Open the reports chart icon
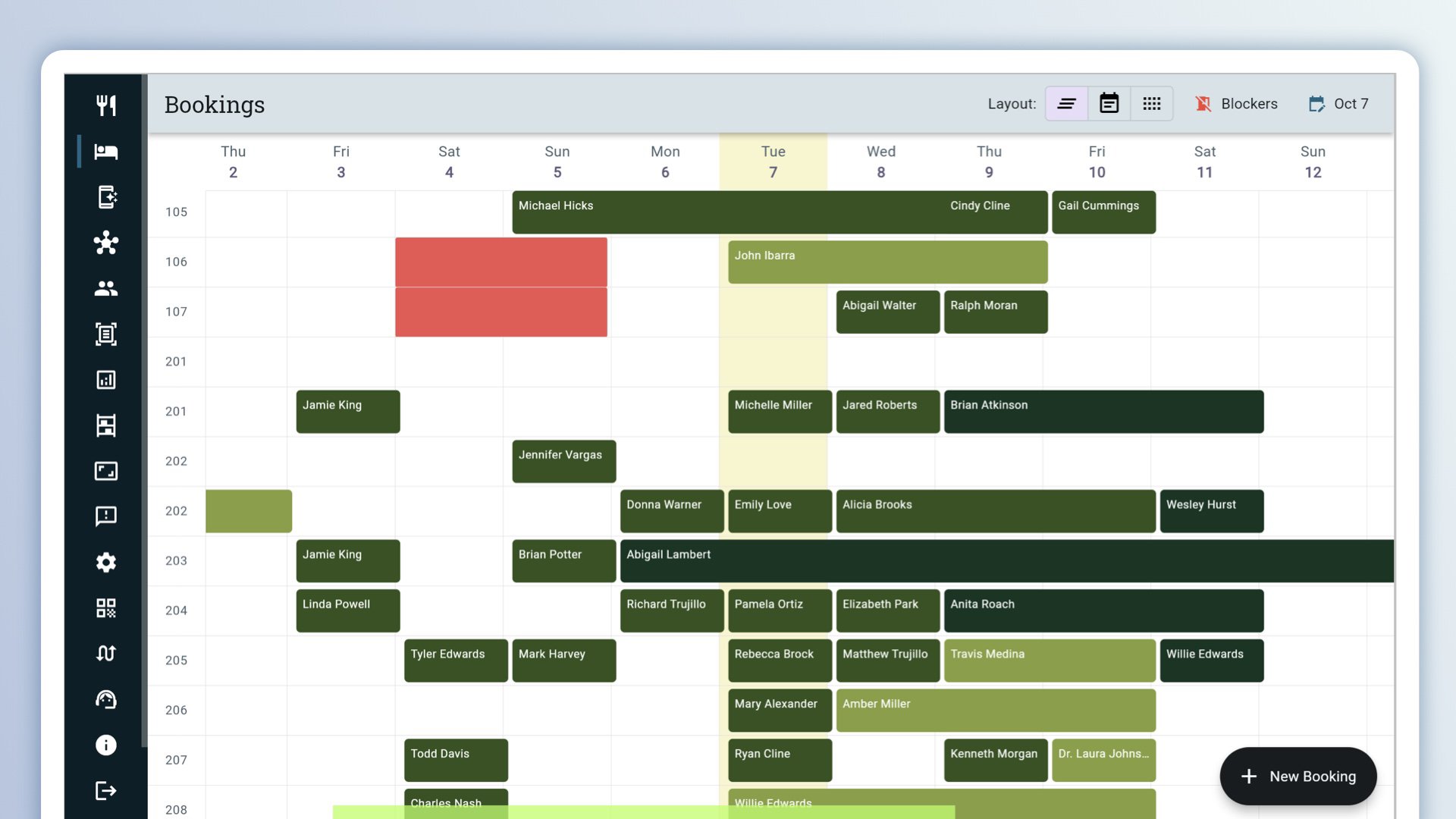The height and width of the screenshot is (819, 1456). click(x=106, y=380)
